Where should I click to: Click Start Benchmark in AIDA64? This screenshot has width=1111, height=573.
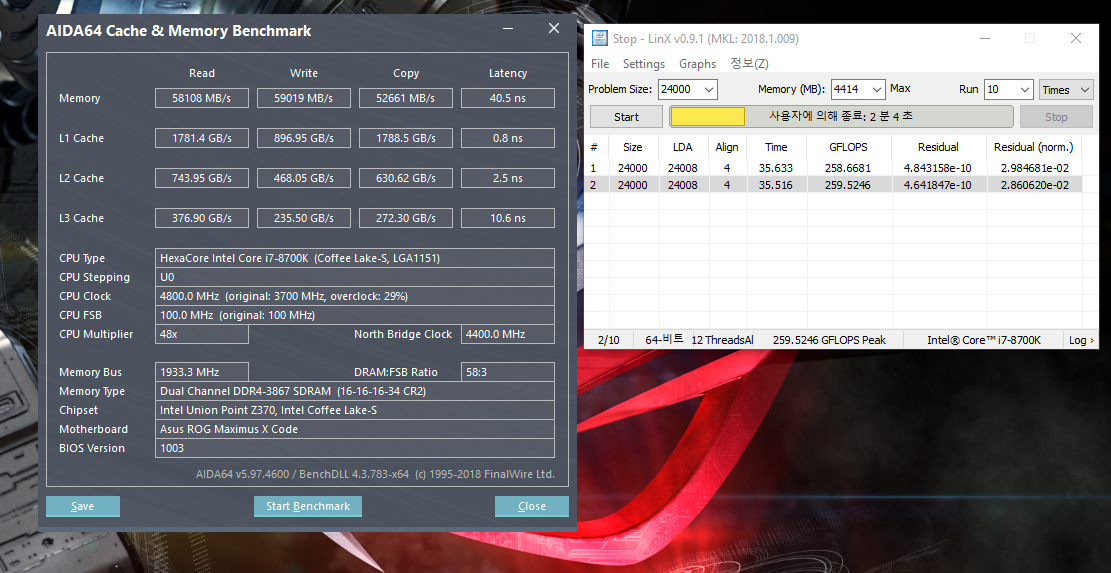308,506
